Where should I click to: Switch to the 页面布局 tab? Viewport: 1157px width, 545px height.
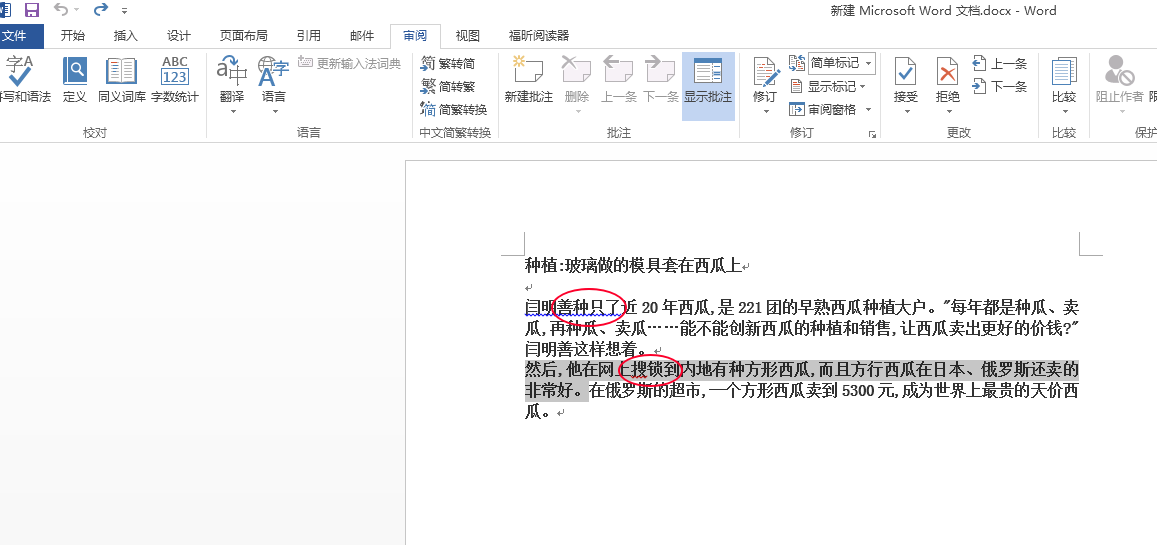click(244, 35)
